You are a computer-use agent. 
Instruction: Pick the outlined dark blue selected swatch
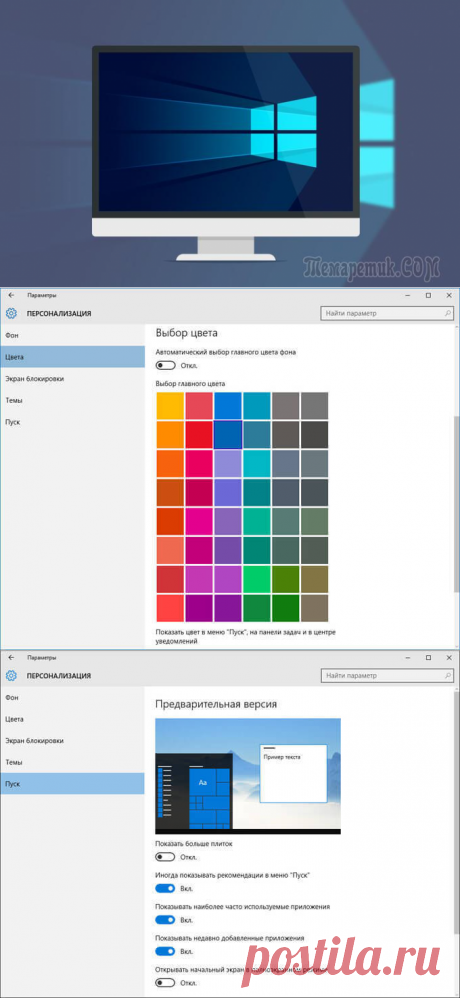(228, 434)
